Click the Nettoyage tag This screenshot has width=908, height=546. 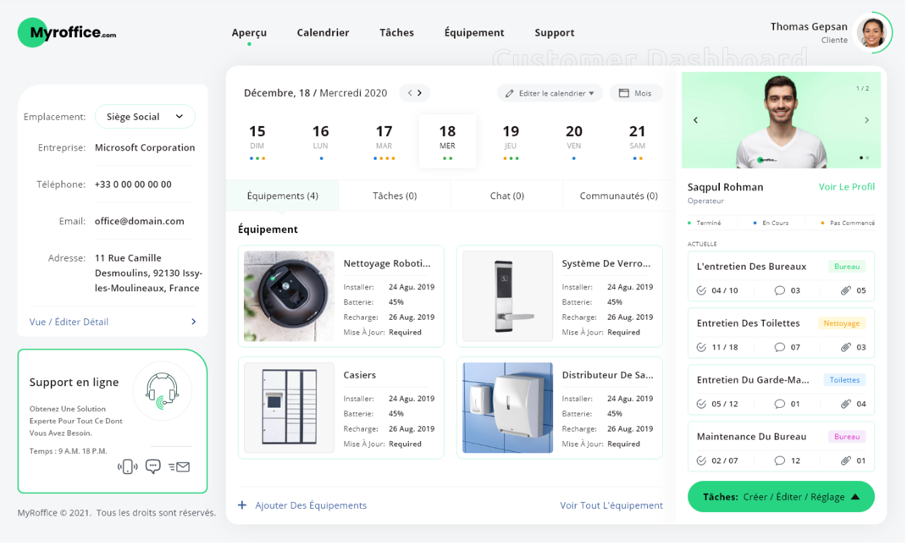[x=841, y=324]
